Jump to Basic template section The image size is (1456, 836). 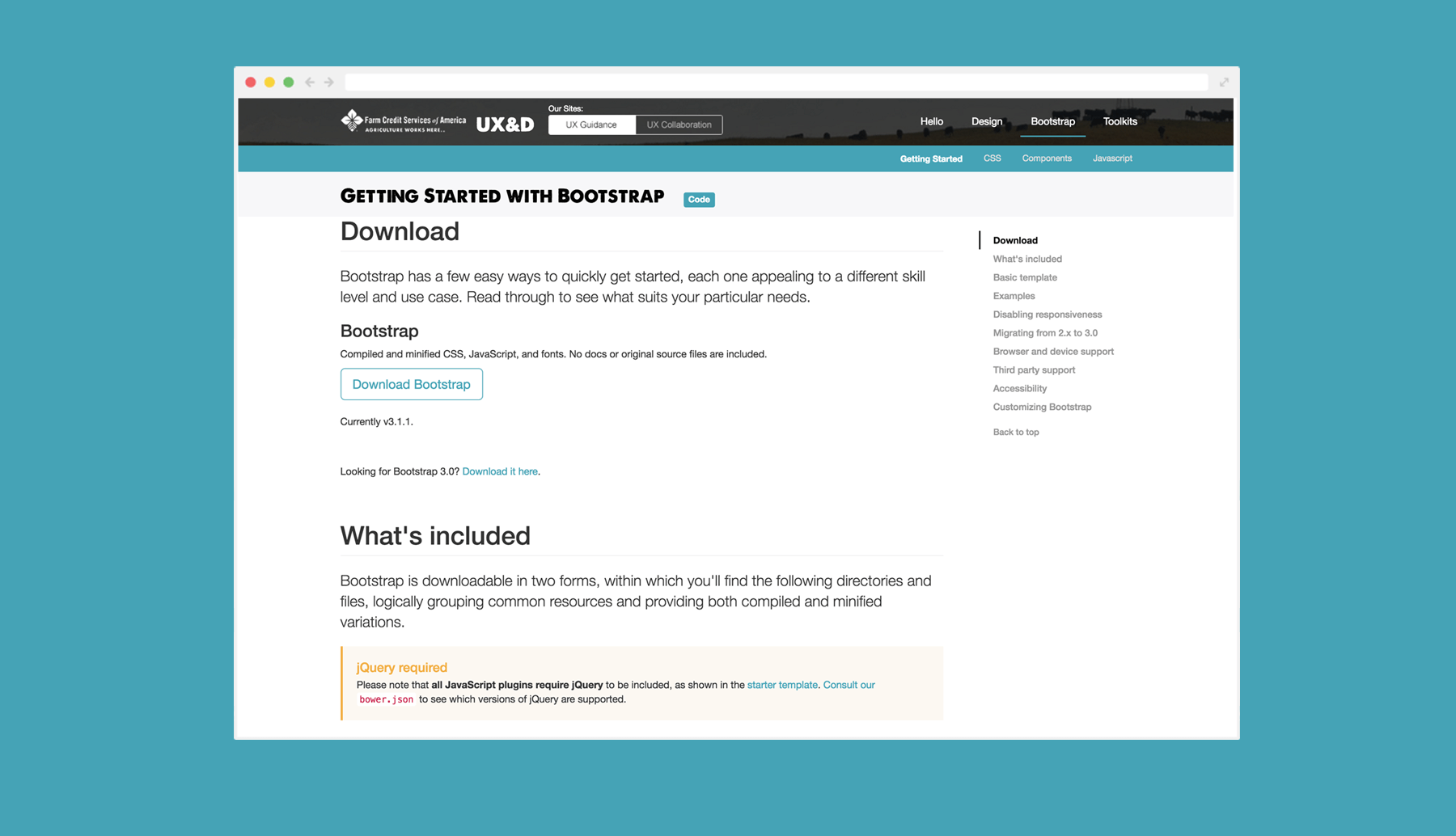(x=1025, y=277)
